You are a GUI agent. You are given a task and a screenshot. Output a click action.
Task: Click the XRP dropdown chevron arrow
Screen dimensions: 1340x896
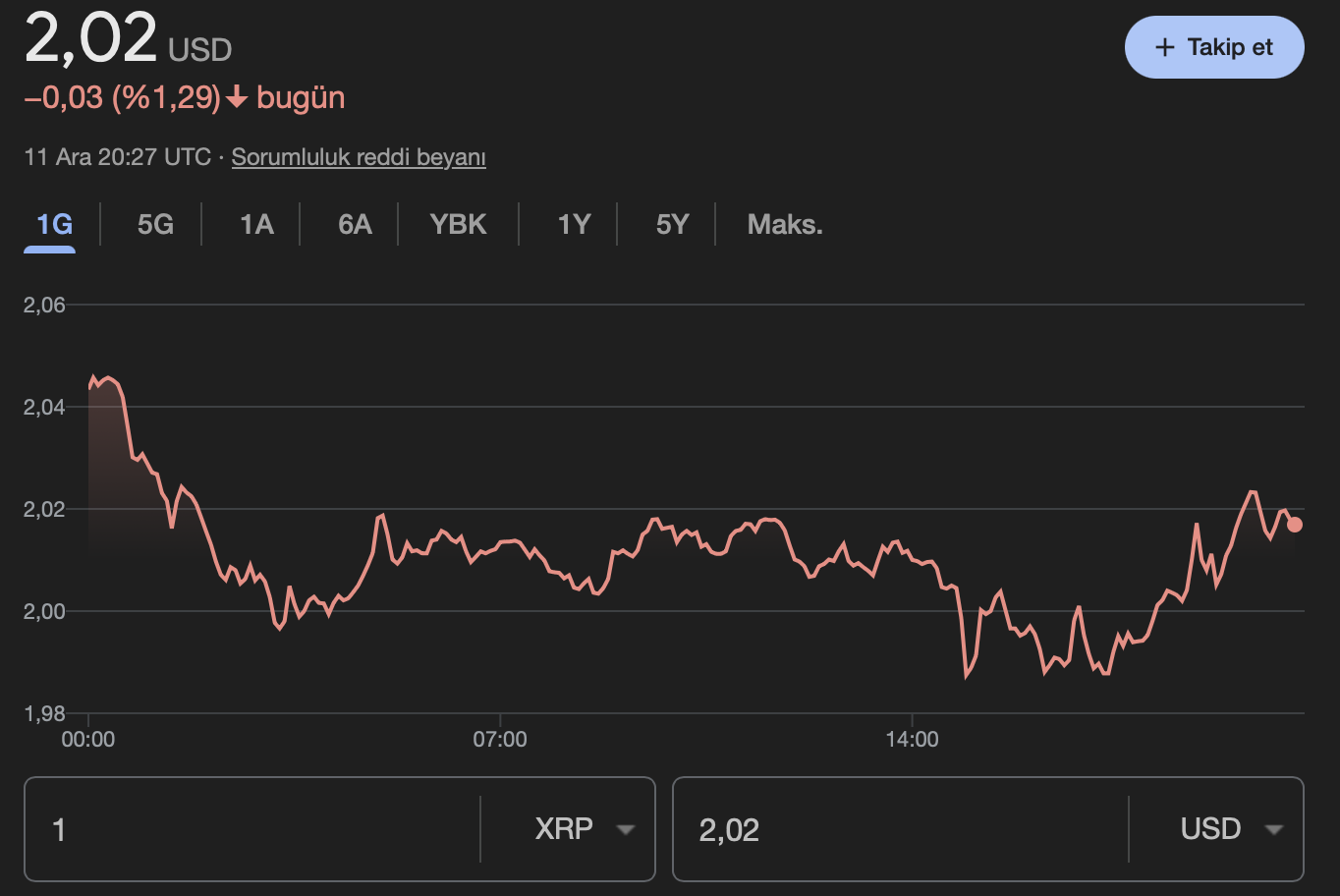coord(626,829)
